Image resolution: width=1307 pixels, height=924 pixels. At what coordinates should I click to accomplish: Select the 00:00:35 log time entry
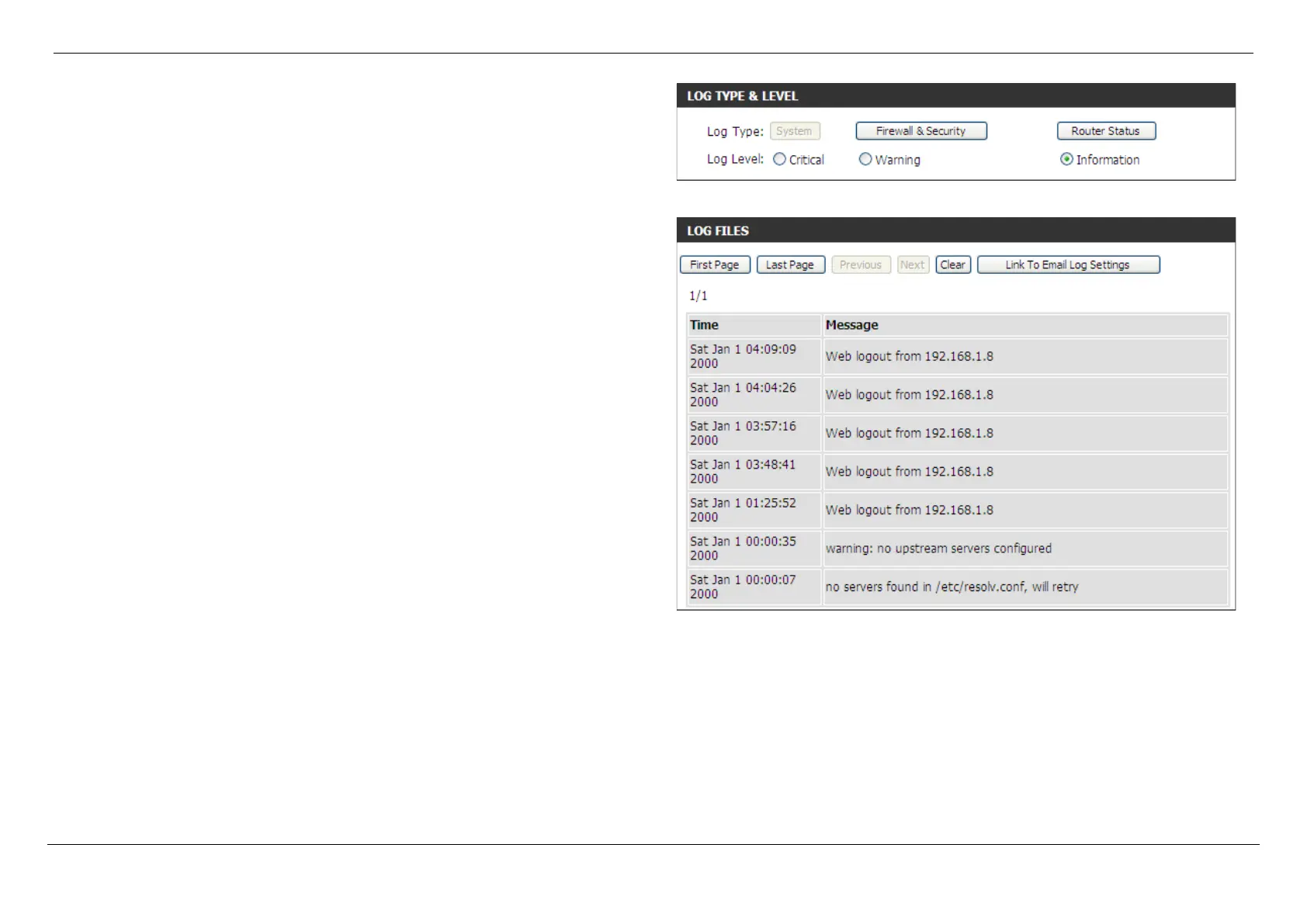(754, 549)
